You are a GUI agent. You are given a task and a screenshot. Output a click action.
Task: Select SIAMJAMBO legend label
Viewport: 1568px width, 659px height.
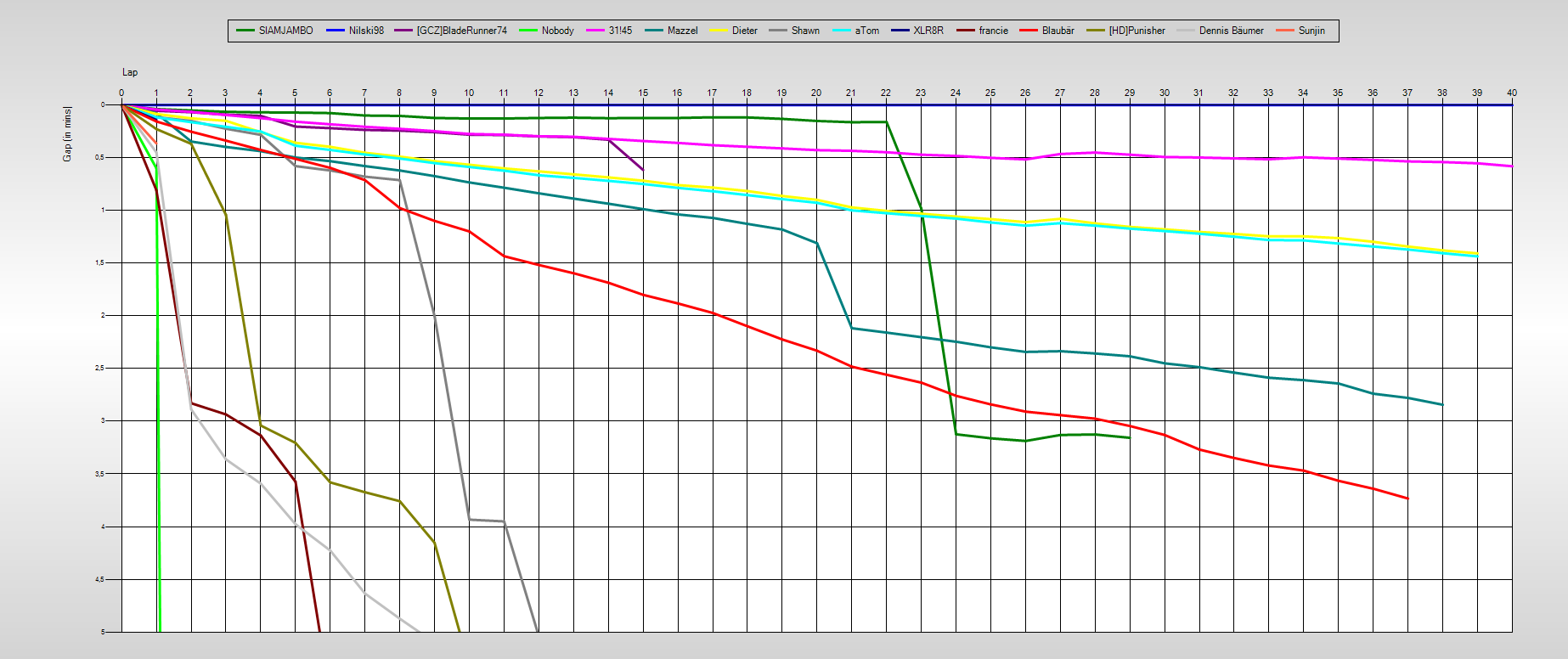click(286, 31)
